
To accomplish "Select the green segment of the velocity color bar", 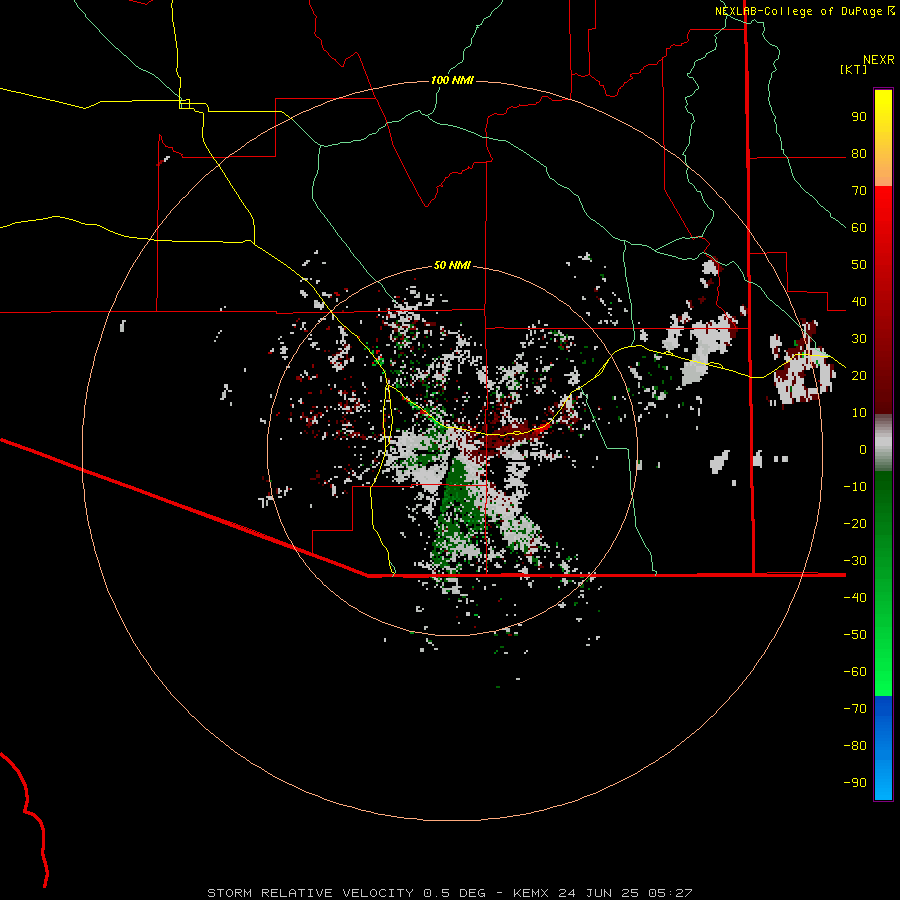I will [883, 583].
